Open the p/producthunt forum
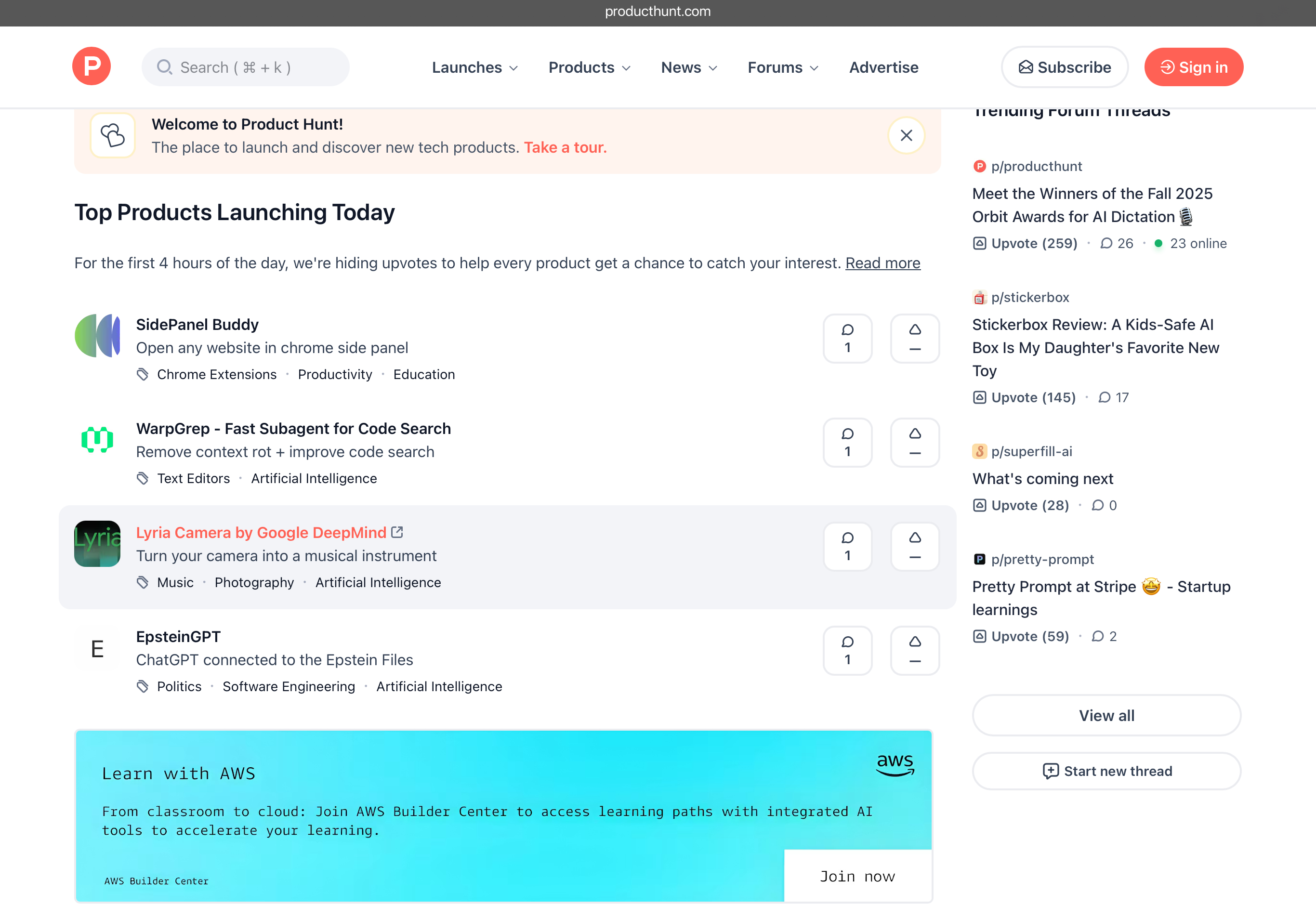This screenshot has height=918, width=1316. [x=1036, y=166]
